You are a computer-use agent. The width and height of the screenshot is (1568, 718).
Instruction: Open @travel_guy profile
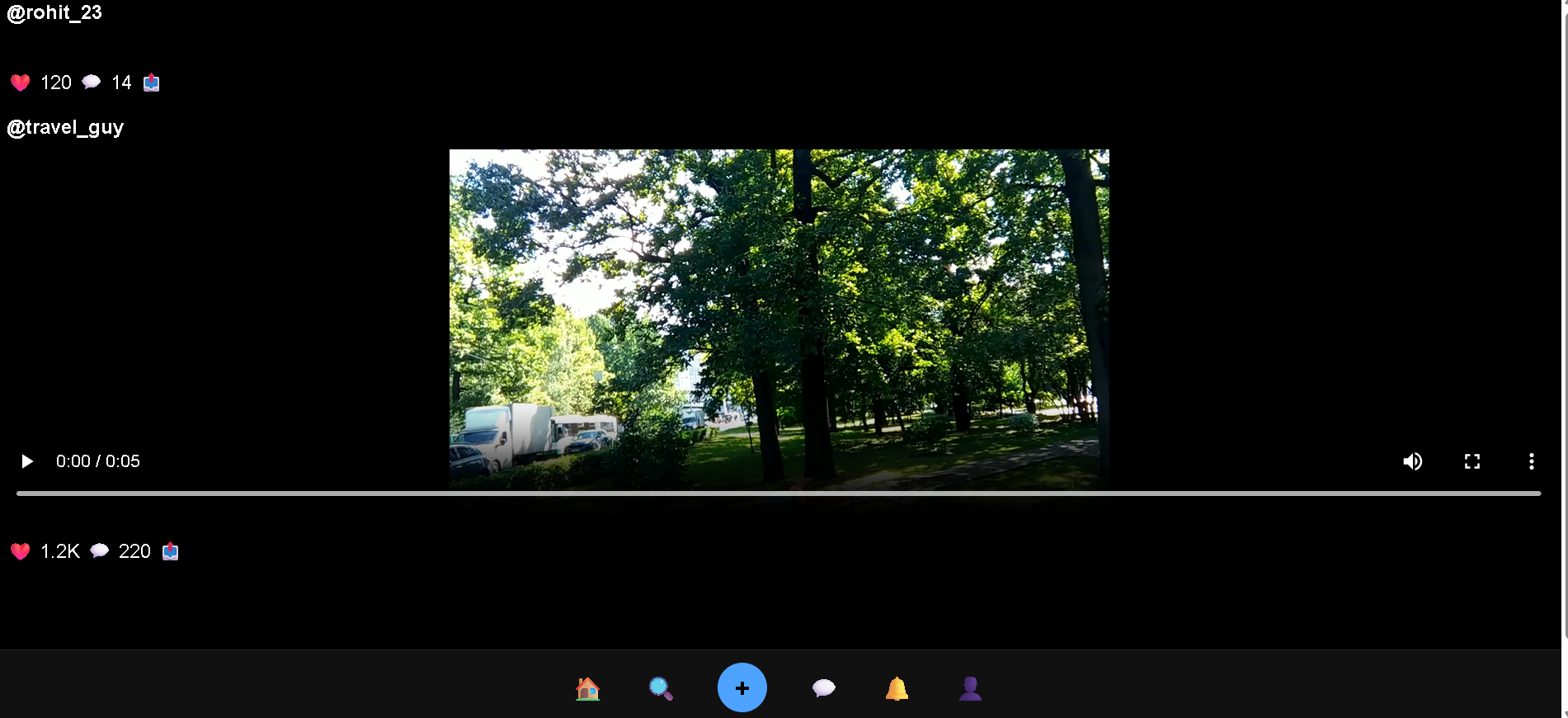(65, 127)
